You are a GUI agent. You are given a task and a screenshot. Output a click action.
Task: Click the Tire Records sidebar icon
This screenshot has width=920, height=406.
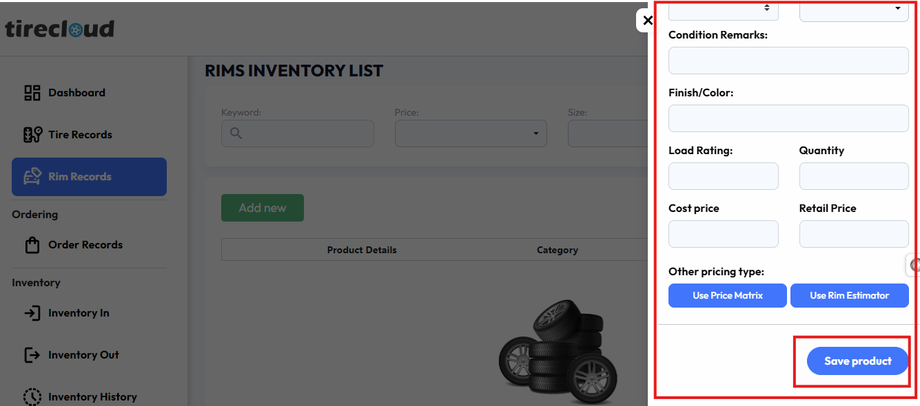pos(32,135)
